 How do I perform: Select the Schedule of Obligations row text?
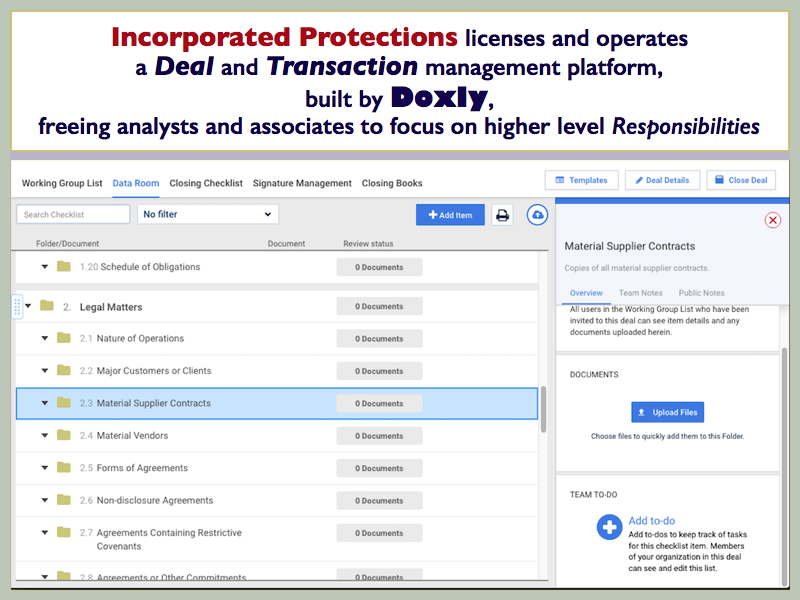(150, 267)
